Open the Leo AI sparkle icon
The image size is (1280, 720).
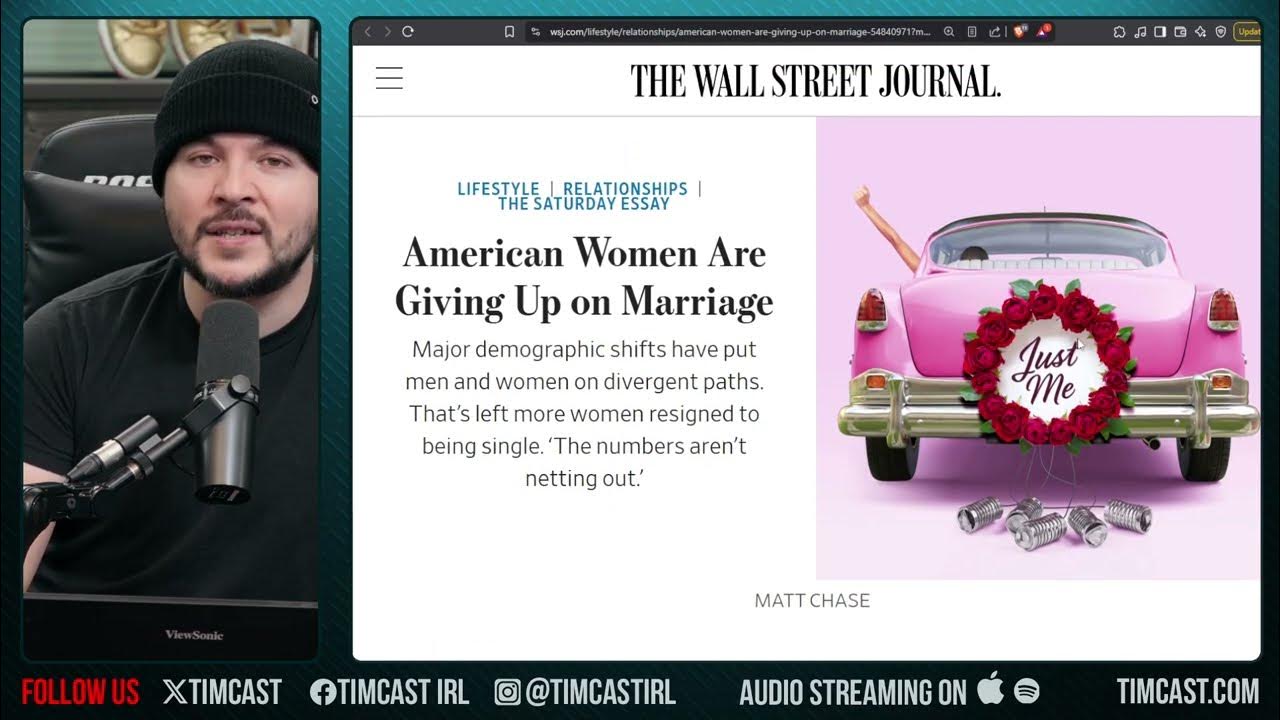click(1200, 32)
